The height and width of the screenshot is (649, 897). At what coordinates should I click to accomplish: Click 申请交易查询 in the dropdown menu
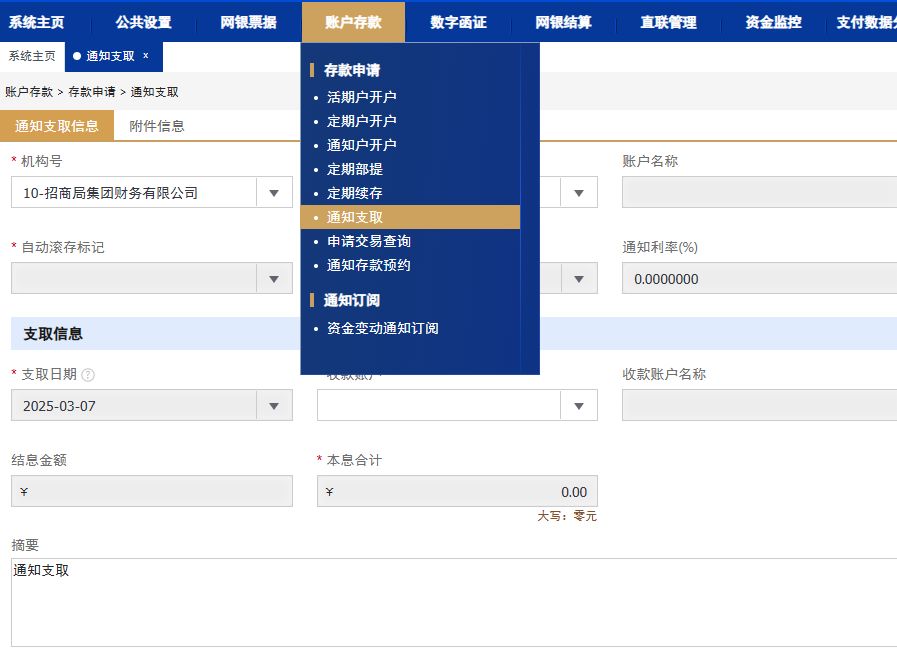click(x=368, y=241)
